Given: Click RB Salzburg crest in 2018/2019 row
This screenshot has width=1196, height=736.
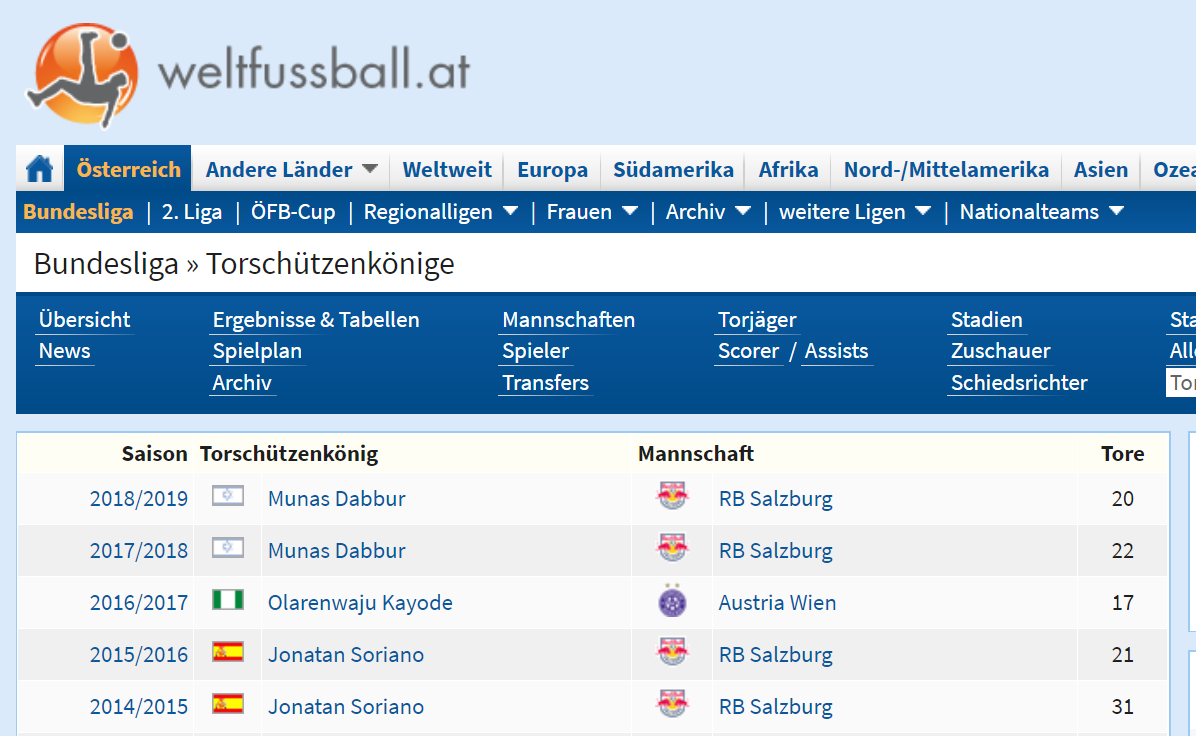Looking at the screenshot, I should pos(672,496).
